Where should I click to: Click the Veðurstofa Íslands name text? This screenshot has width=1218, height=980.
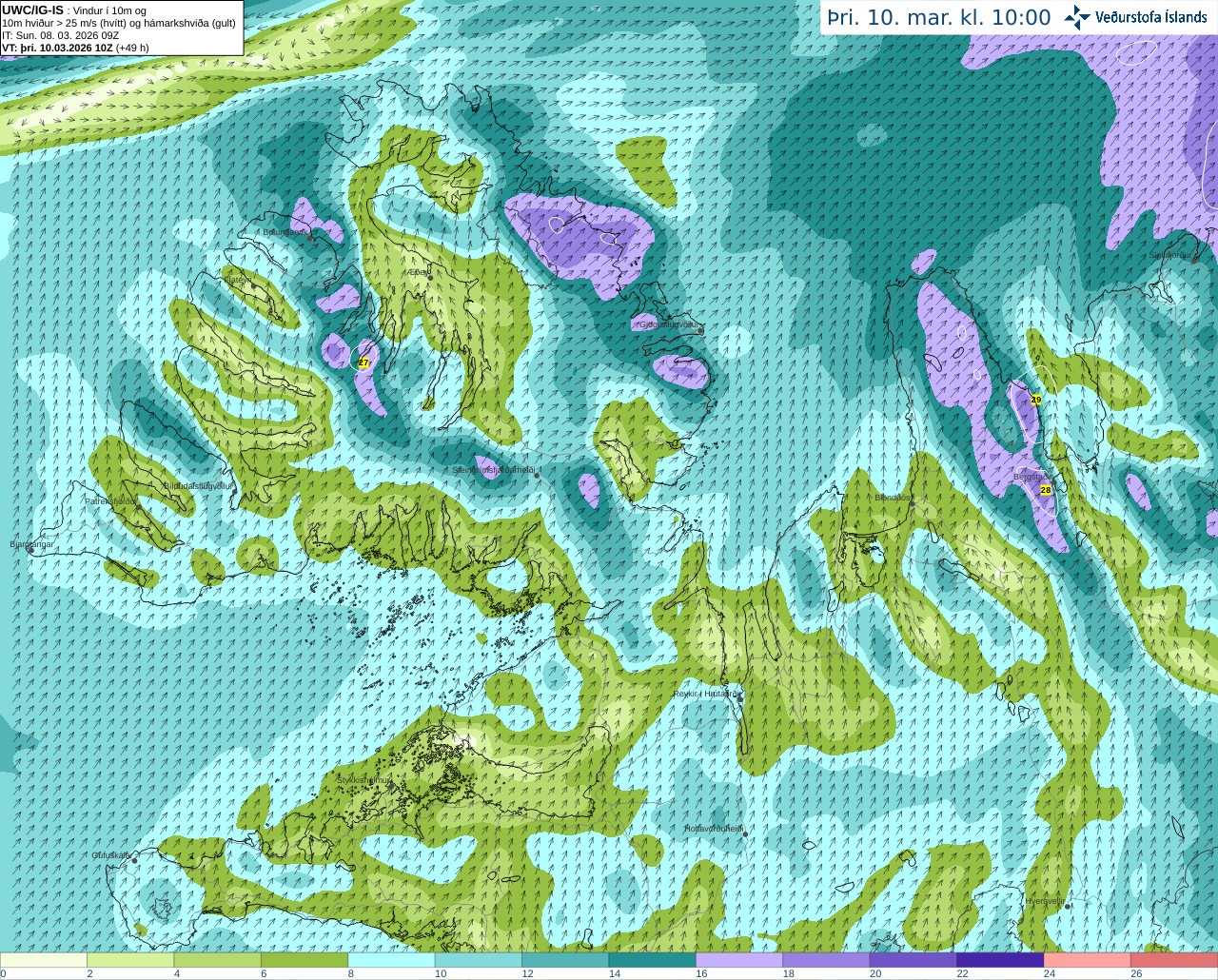coord(1150,17)
